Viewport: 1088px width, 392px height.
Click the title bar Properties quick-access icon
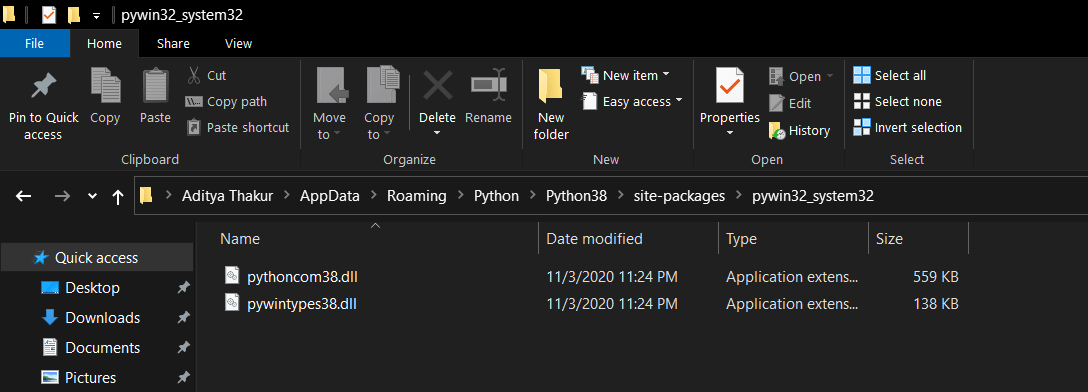[49, 15]
